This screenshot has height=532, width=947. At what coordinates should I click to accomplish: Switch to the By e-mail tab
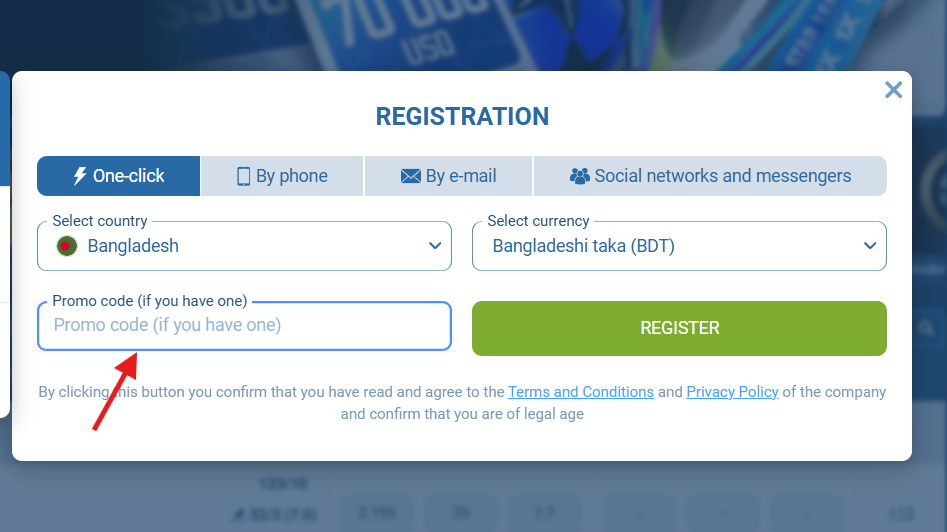[449, 176]
